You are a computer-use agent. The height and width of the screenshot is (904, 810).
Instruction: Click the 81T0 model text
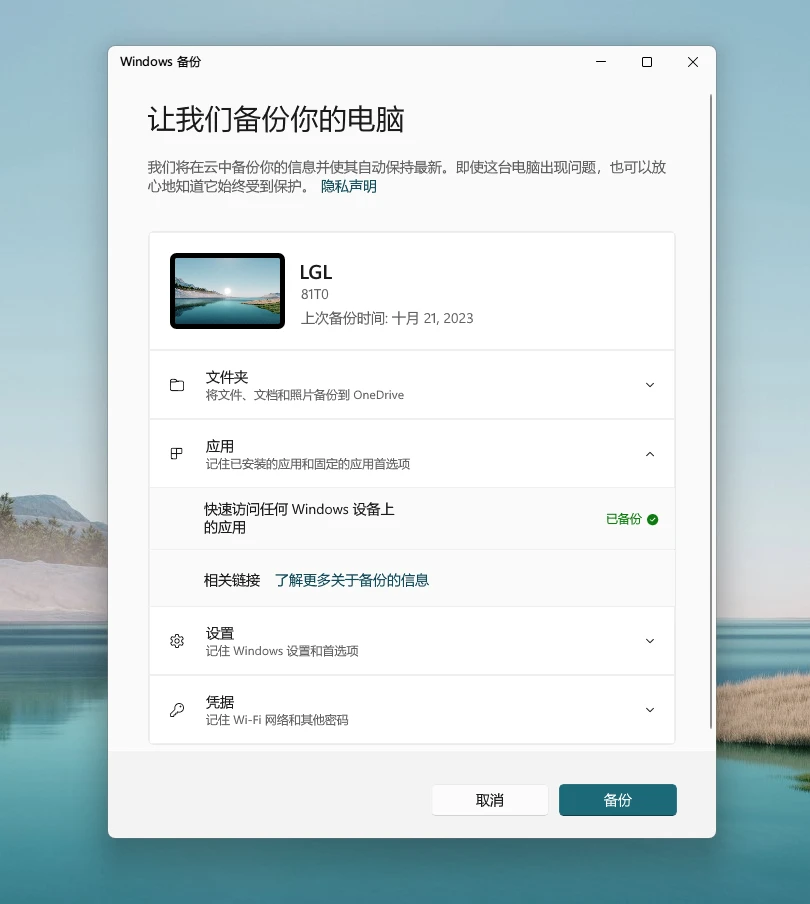(x=315, y=294)
